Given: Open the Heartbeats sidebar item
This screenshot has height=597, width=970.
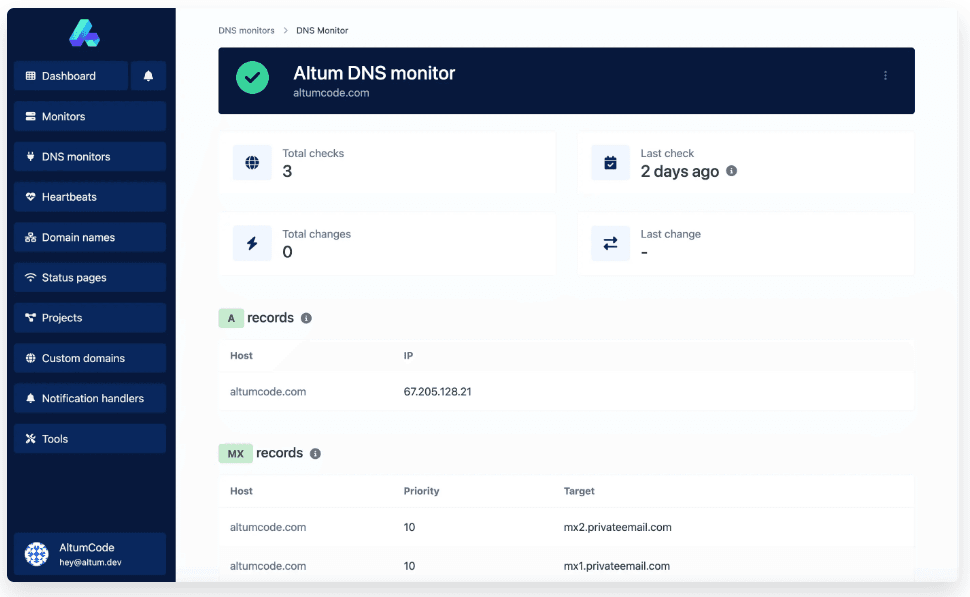Looking at the screenshot, I should pyautogui.click(x=90, y=197).
